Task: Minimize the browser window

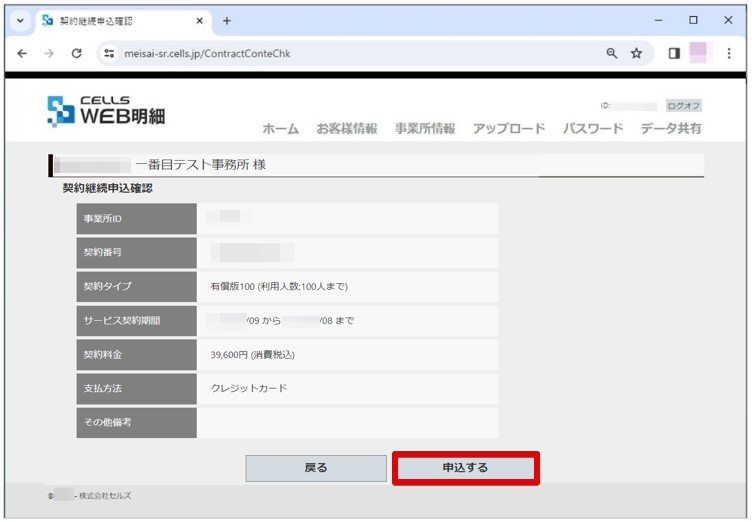Action: (658, 20)
